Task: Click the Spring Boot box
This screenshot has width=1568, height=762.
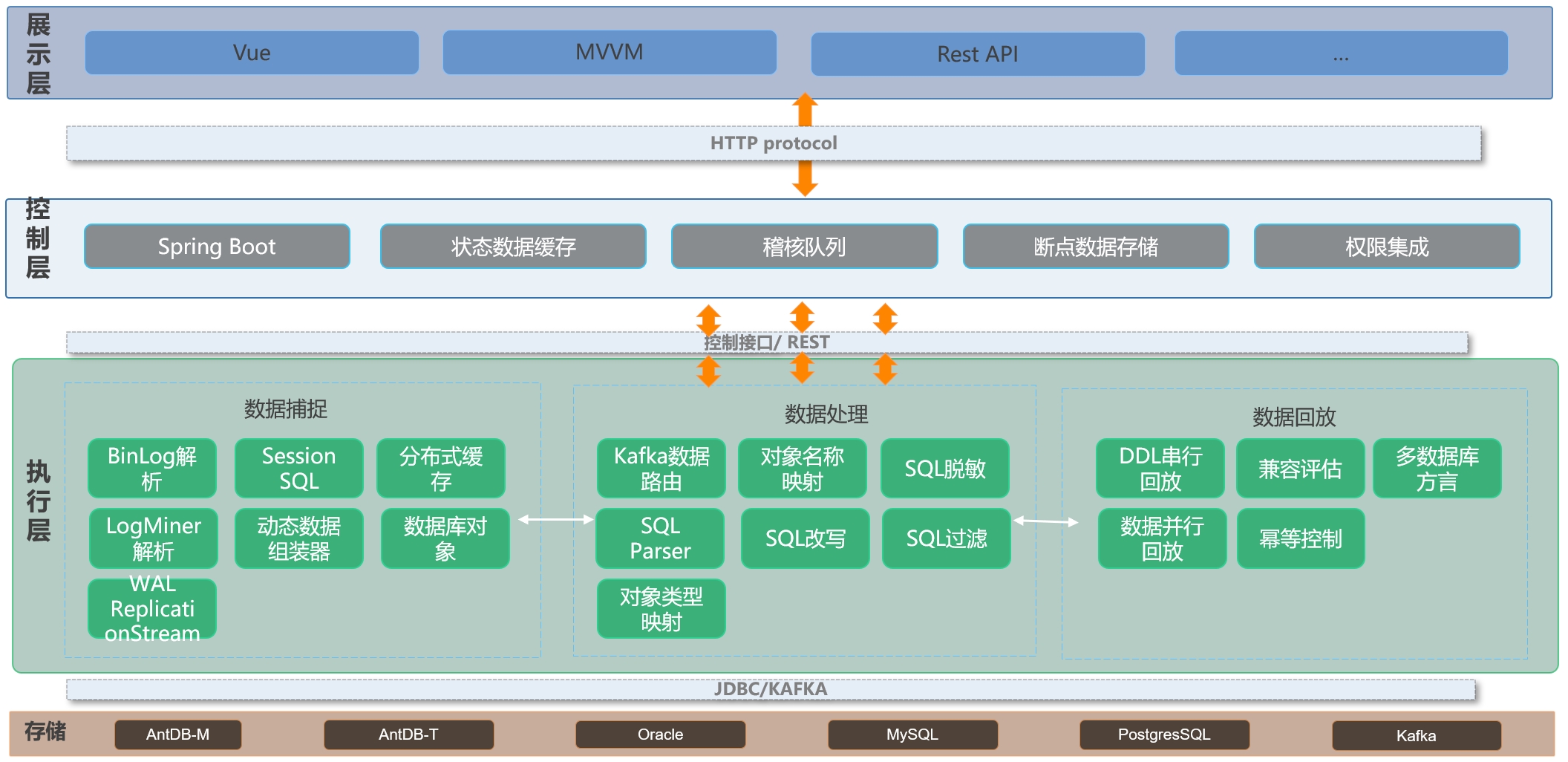Action: [x=217, y=247]
